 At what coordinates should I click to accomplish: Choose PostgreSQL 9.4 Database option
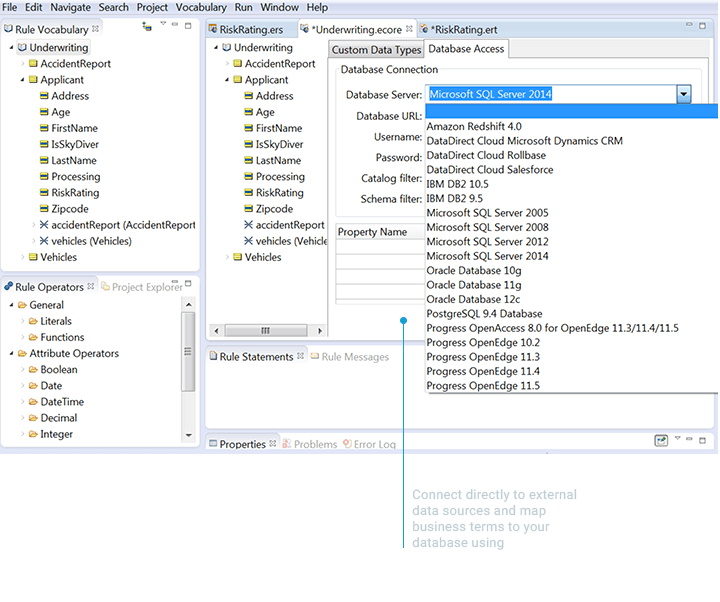(x=484, y=314)
